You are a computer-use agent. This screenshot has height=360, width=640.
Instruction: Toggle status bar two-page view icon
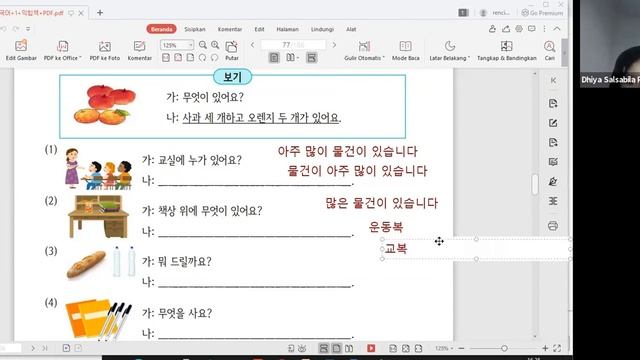pos(349,348)
